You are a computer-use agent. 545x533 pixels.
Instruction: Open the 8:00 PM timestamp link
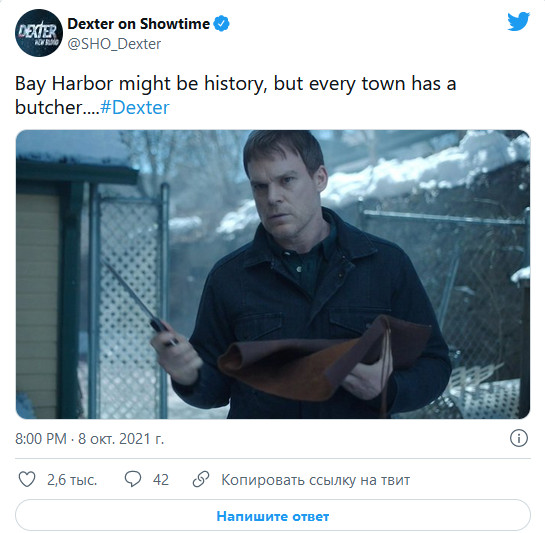pos(41,439)
